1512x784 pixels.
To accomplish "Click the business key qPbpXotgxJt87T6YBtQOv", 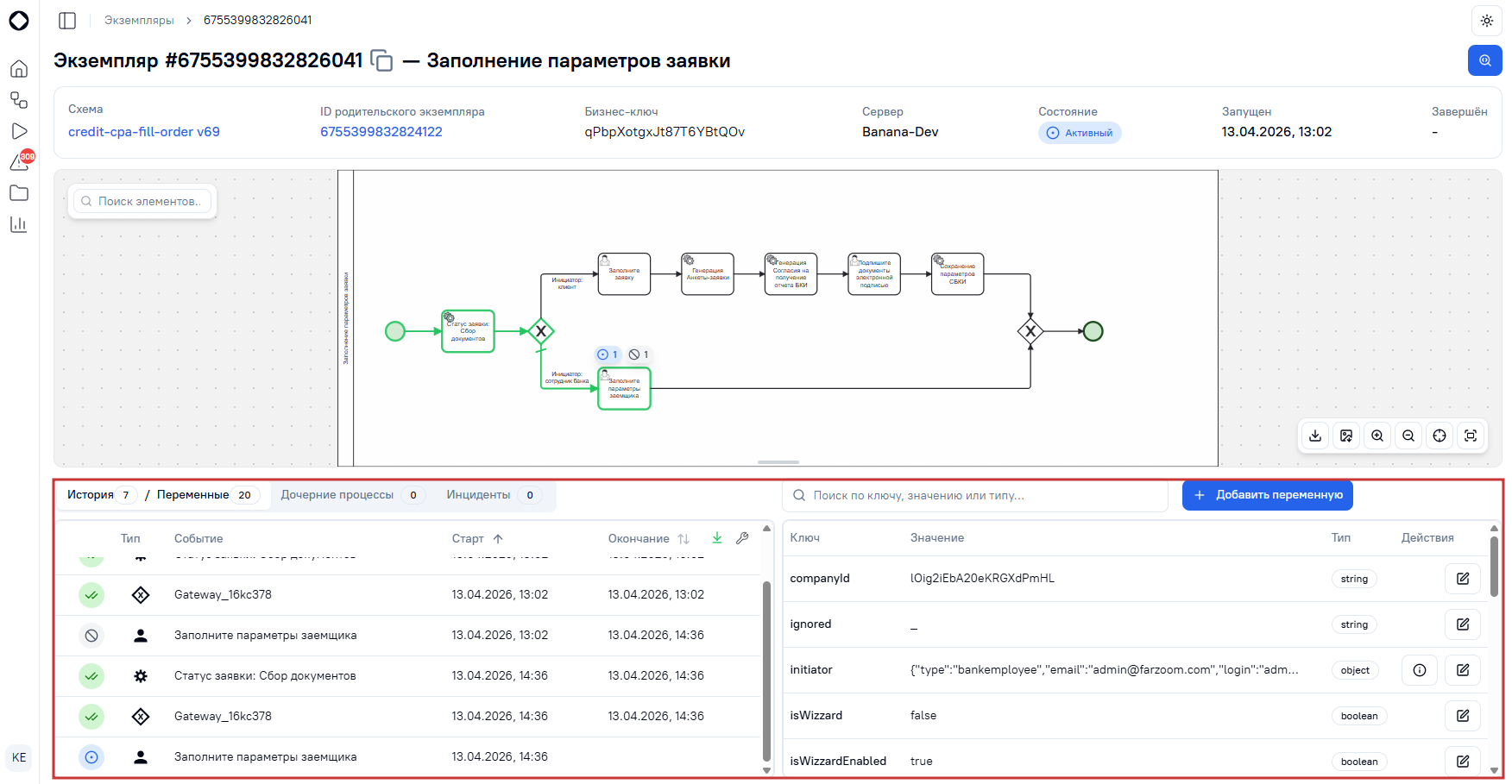I will (665, 132).
